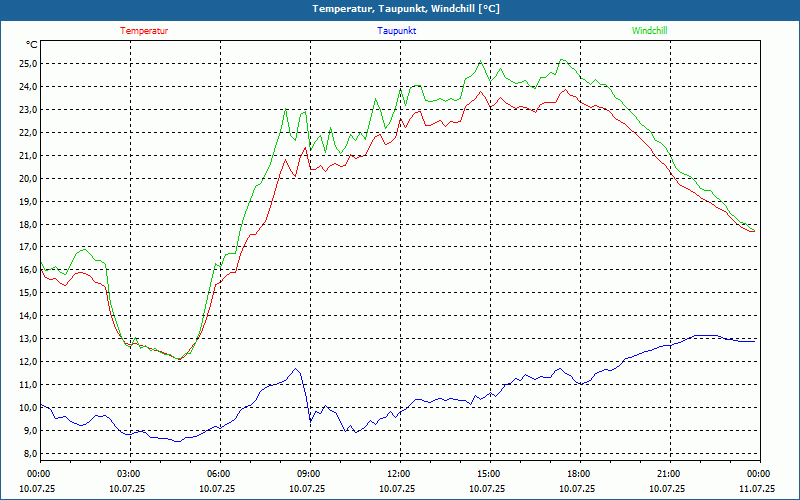Click the 12,0 y-axis value

28,362
